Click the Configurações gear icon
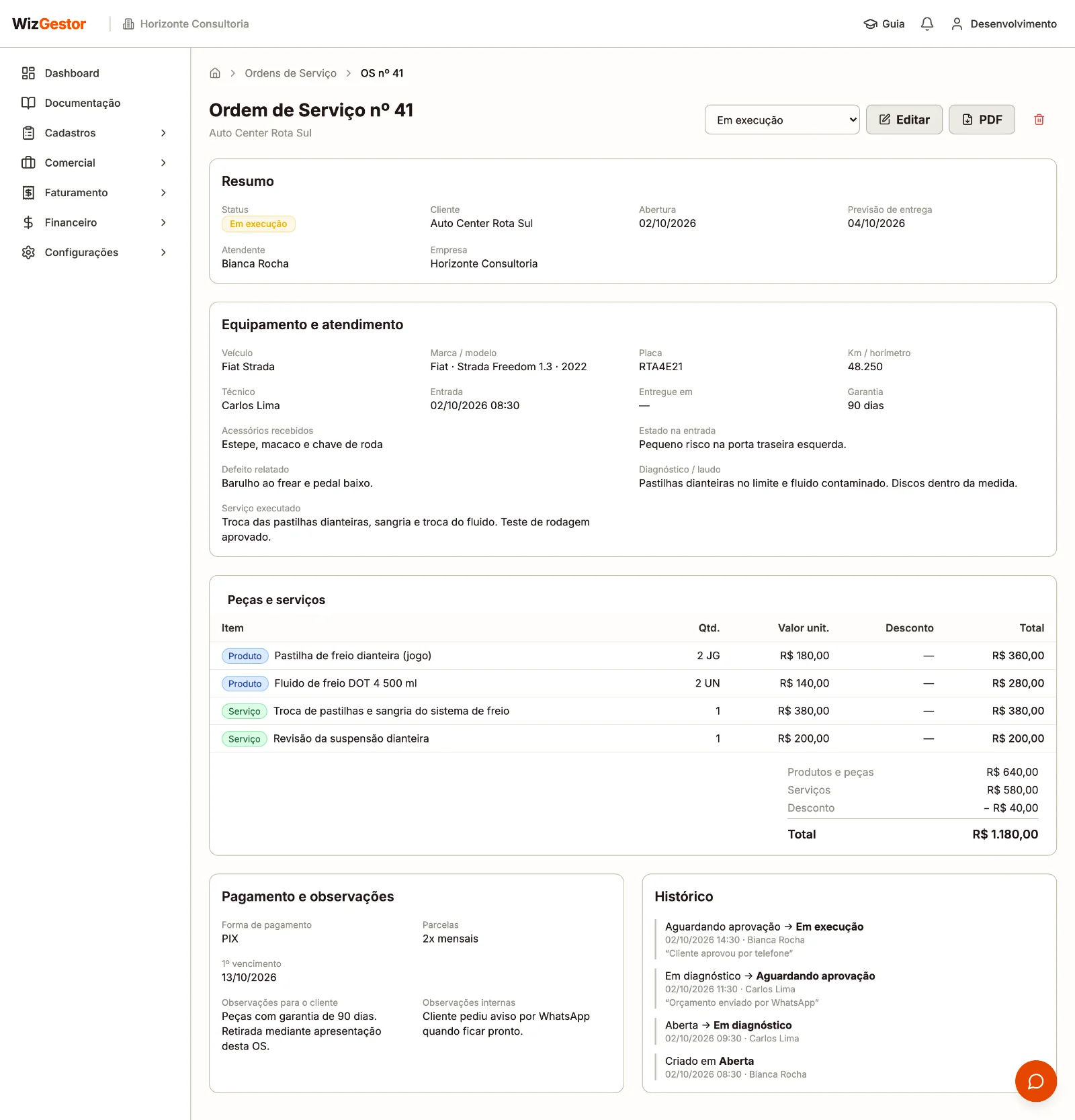Screen dimensions: 1075x1120 pos(28,253)
